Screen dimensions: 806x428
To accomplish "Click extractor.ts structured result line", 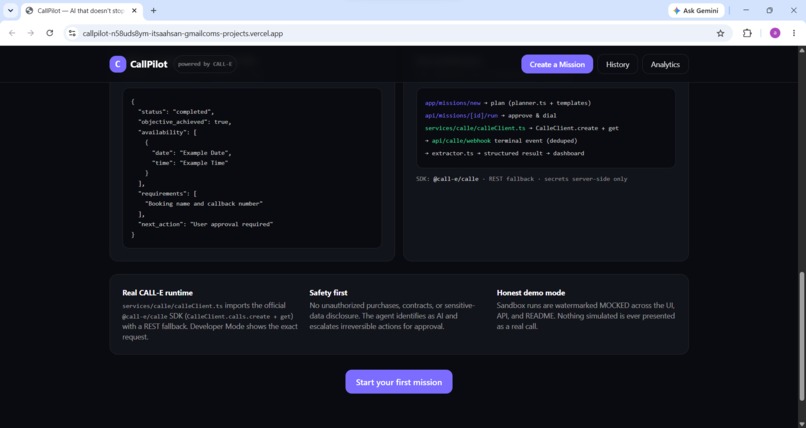I will click(x=504, y=153).
